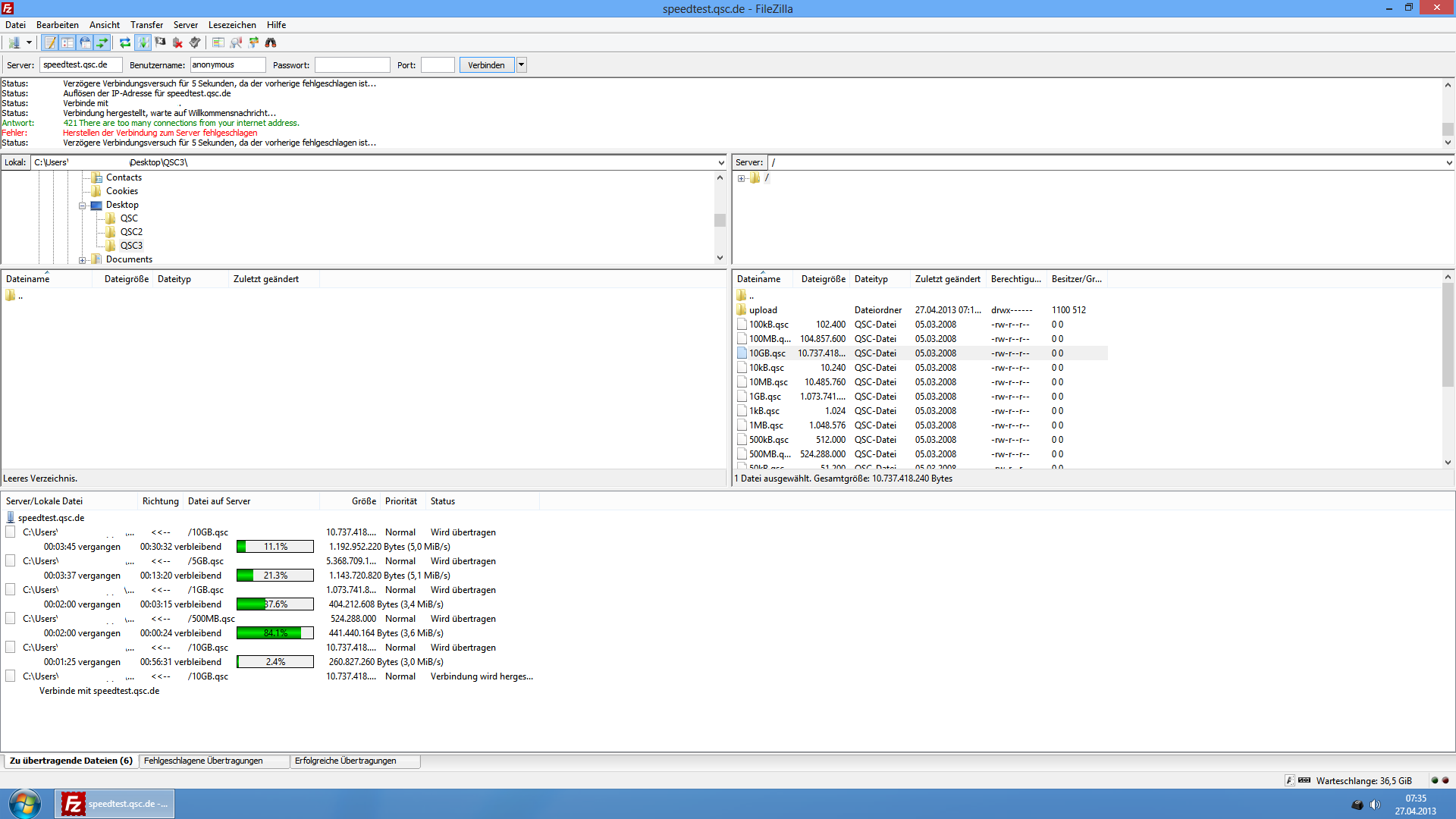Click the Passwort input field

pos(352,65)
